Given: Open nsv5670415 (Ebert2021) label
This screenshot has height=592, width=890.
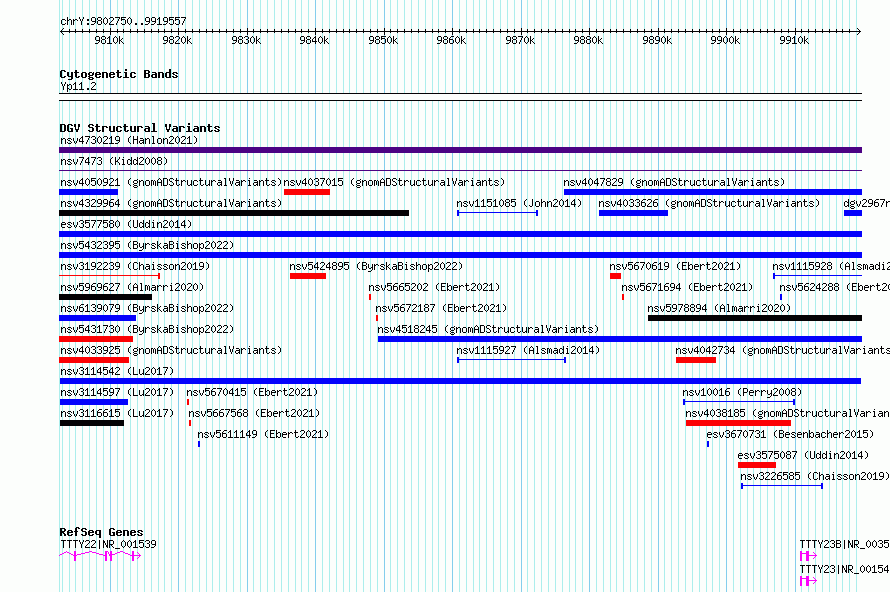Looking at the screenshot, I should (252, 392).
